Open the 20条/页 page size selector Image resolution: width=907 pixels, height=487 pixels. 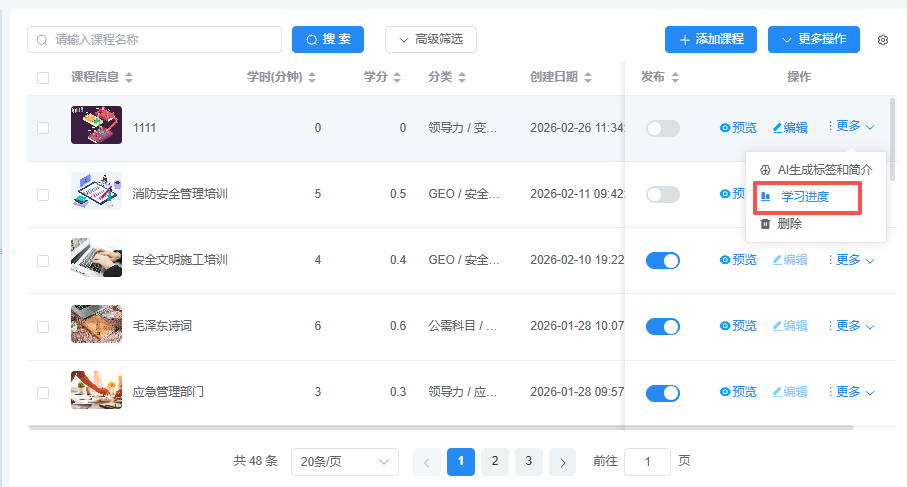(x=345, y=462)
